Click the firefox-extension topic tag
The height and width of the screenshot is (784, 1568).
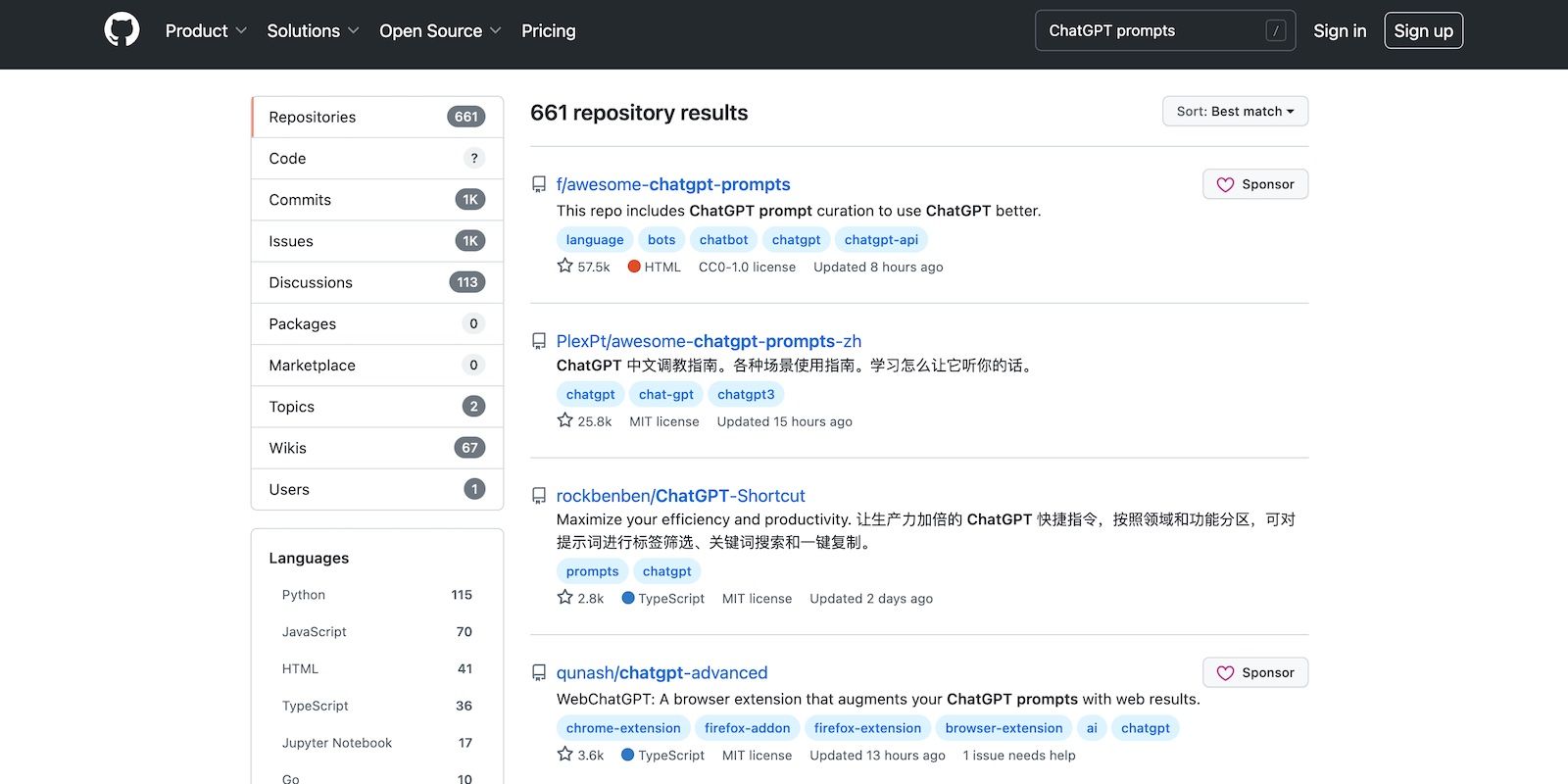coord(867,728)
